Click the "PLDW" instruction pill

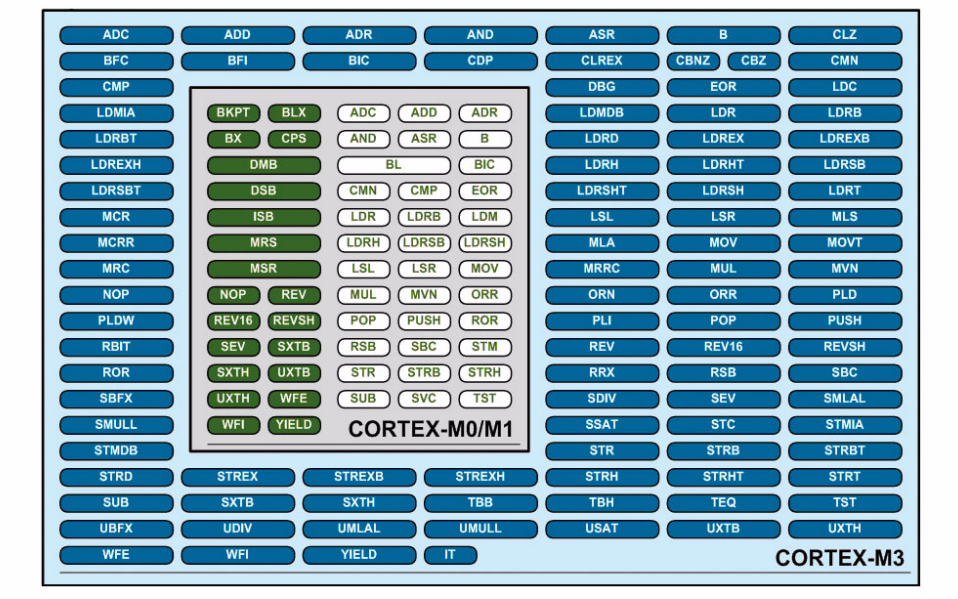coord(116,321)
